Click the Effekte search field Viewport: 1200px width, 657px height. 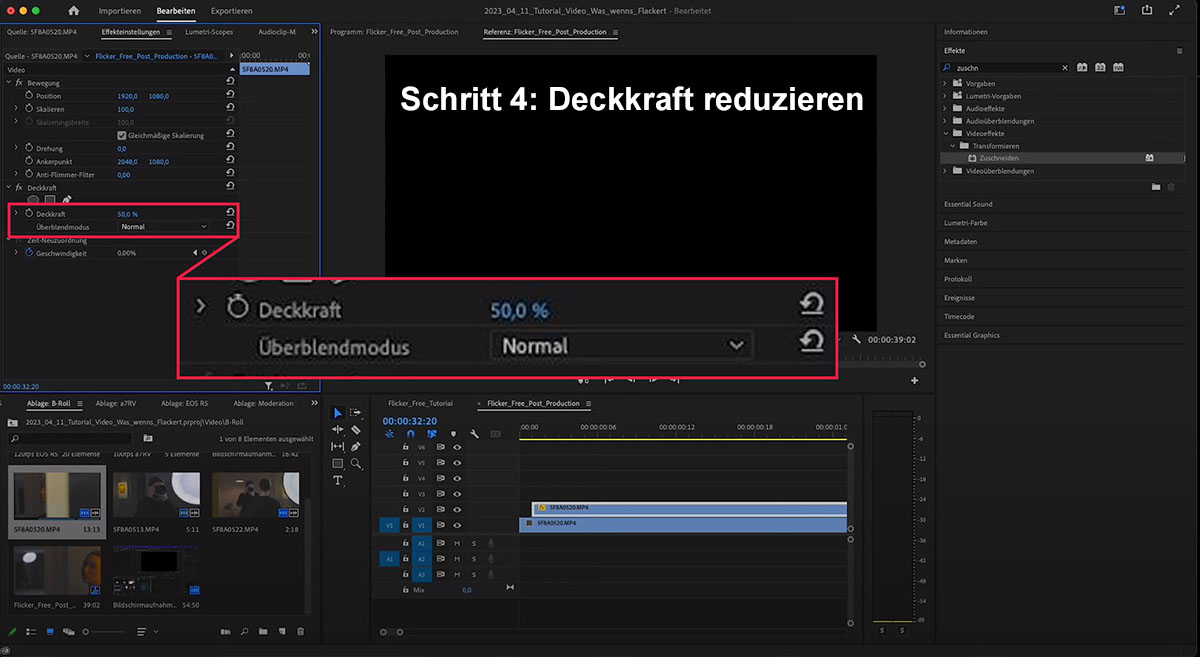point(1005,67)
